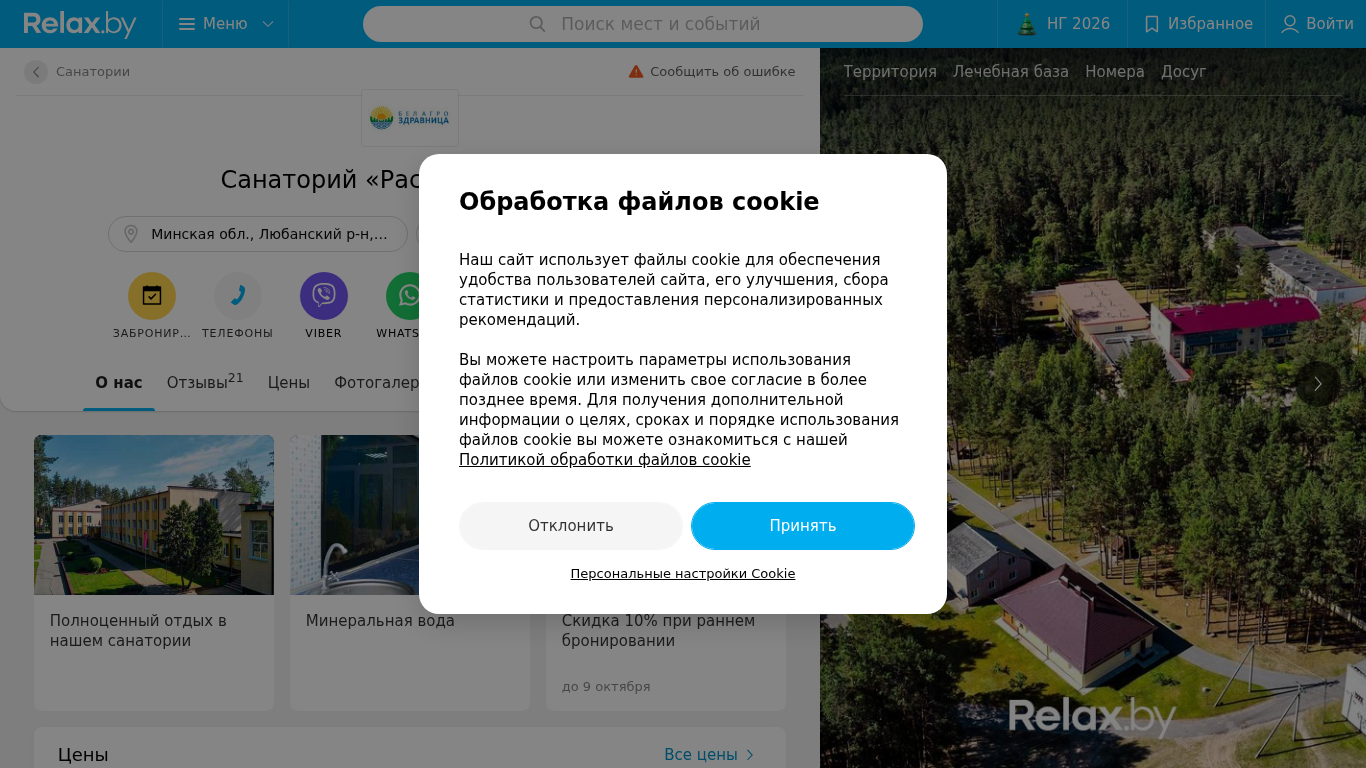Expand the Меню dropdown
This screenshot has height=768, width=1366.
tap(226, 24)
